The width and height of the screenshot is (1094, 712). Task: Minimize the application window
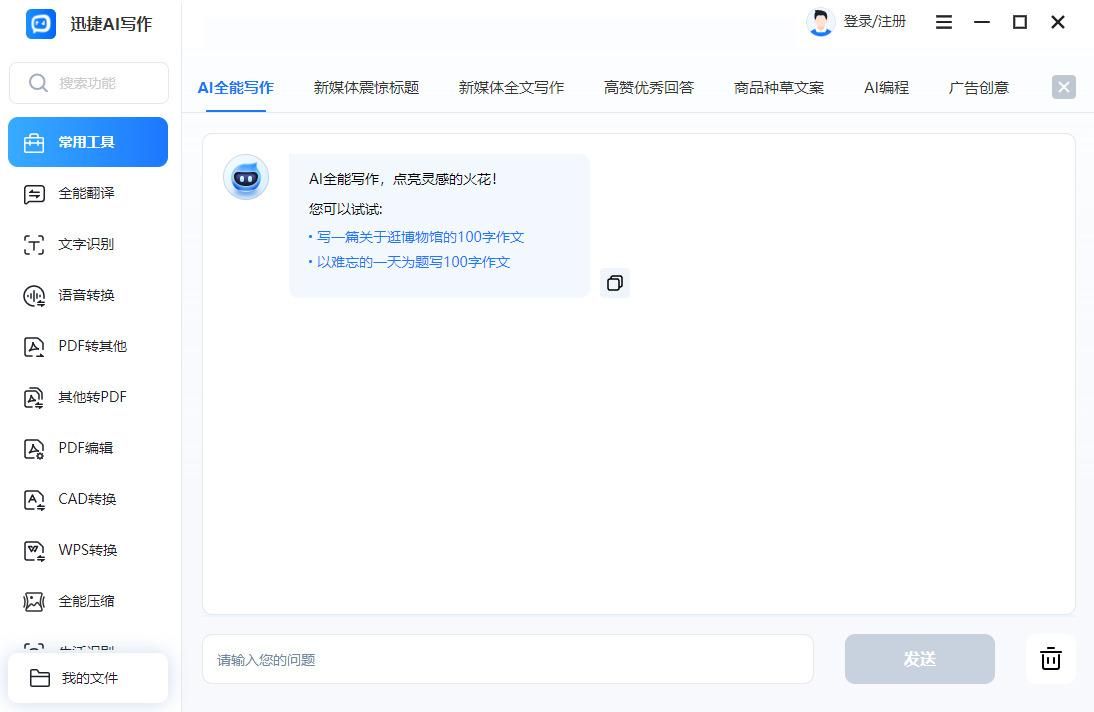[982, 22]
